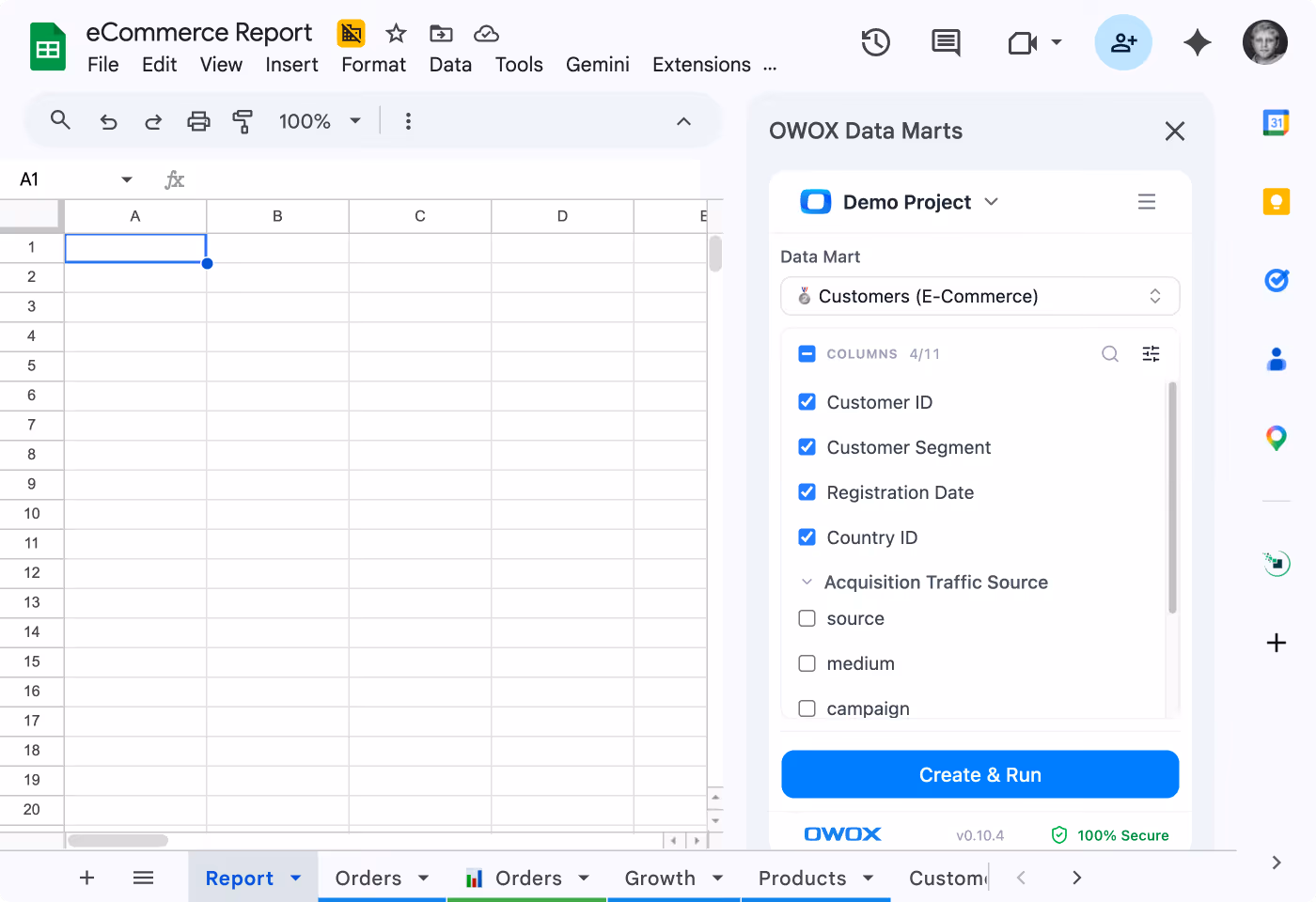Move document using folder icon

coord(441,34)
